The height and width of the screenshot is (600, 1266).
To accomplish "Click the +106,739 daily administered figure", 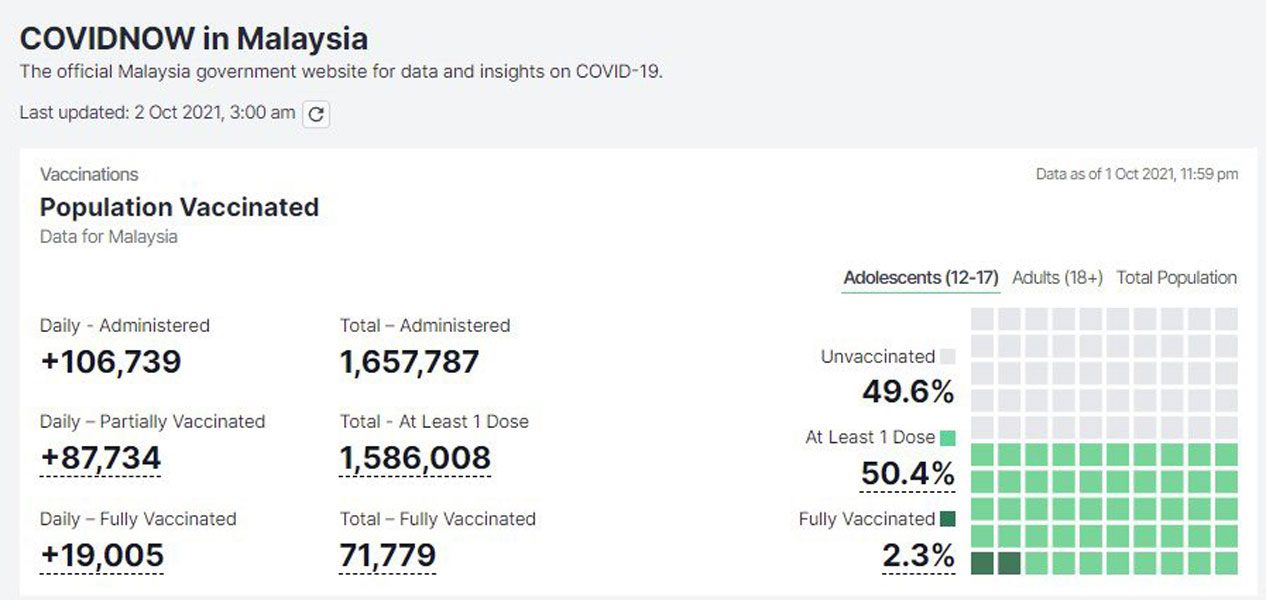I will click(x=110, y=361).
